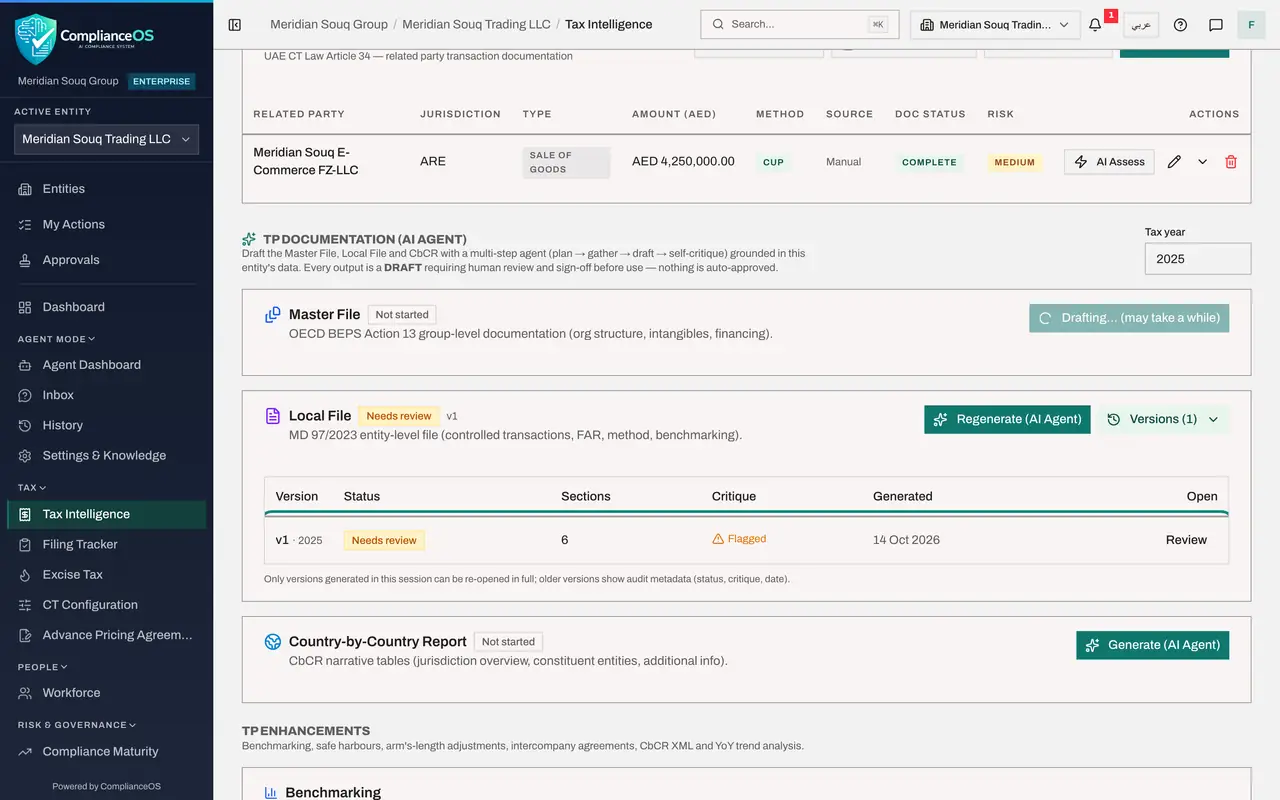Click Meridian Souq Group breadcrumb

click(x=329, y=25)
